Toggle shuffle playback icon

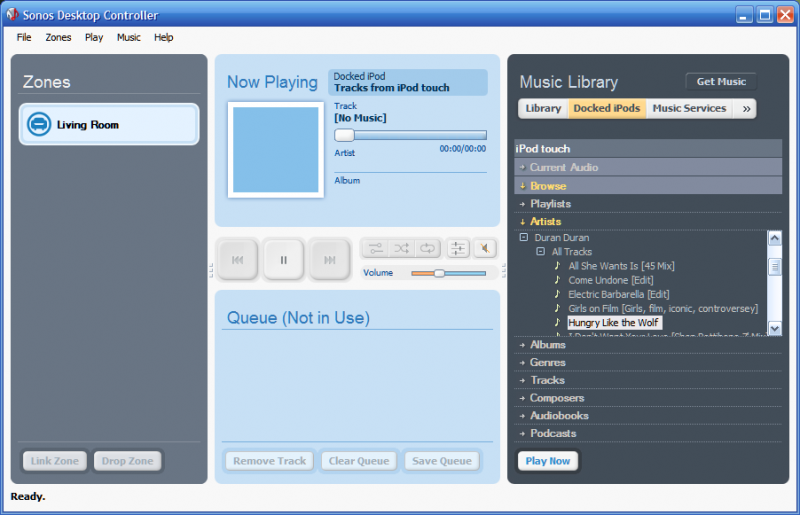[402, 249]
